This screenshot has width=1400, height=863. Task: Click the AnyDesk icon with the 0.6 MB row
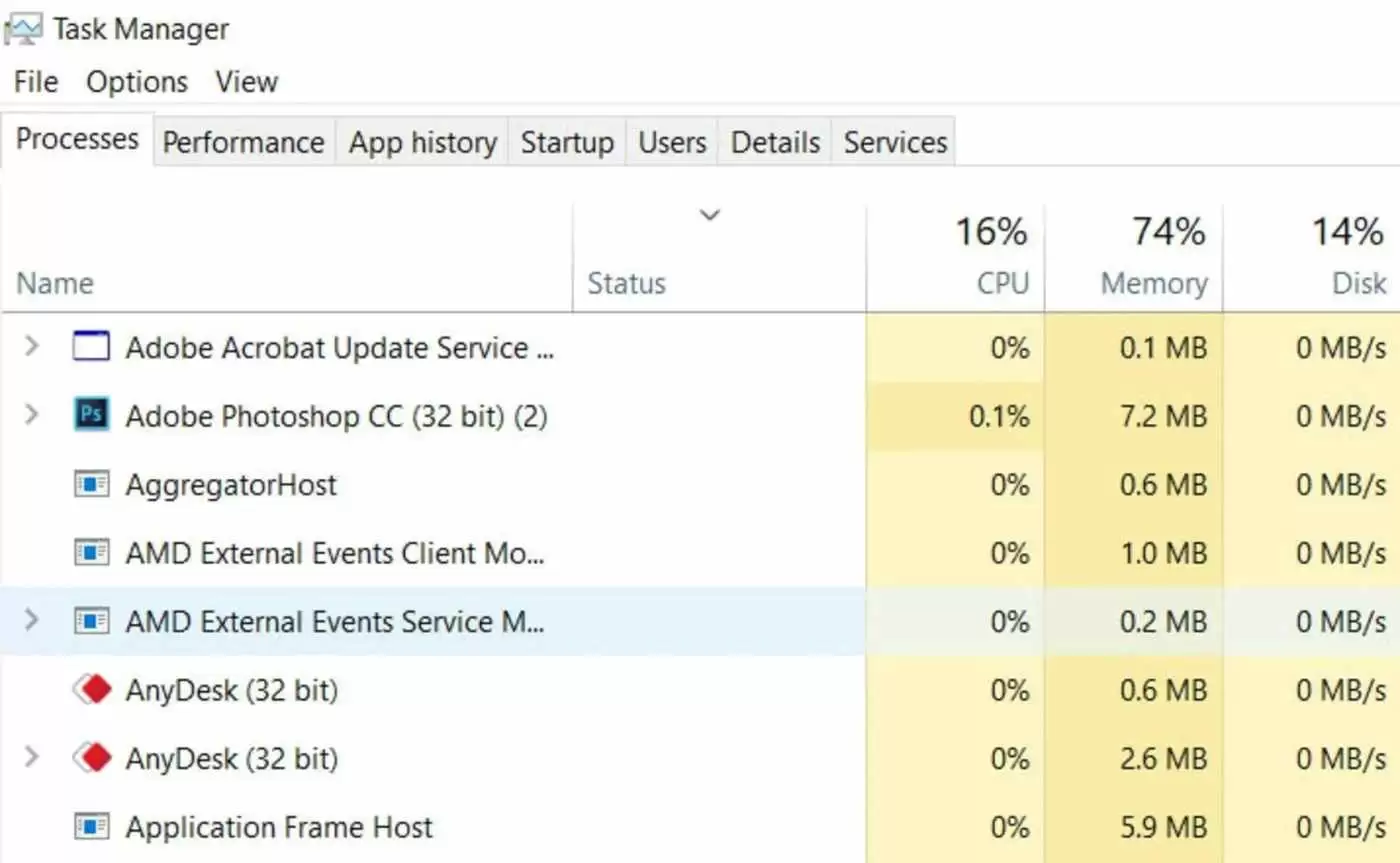[x=91, y=690]
